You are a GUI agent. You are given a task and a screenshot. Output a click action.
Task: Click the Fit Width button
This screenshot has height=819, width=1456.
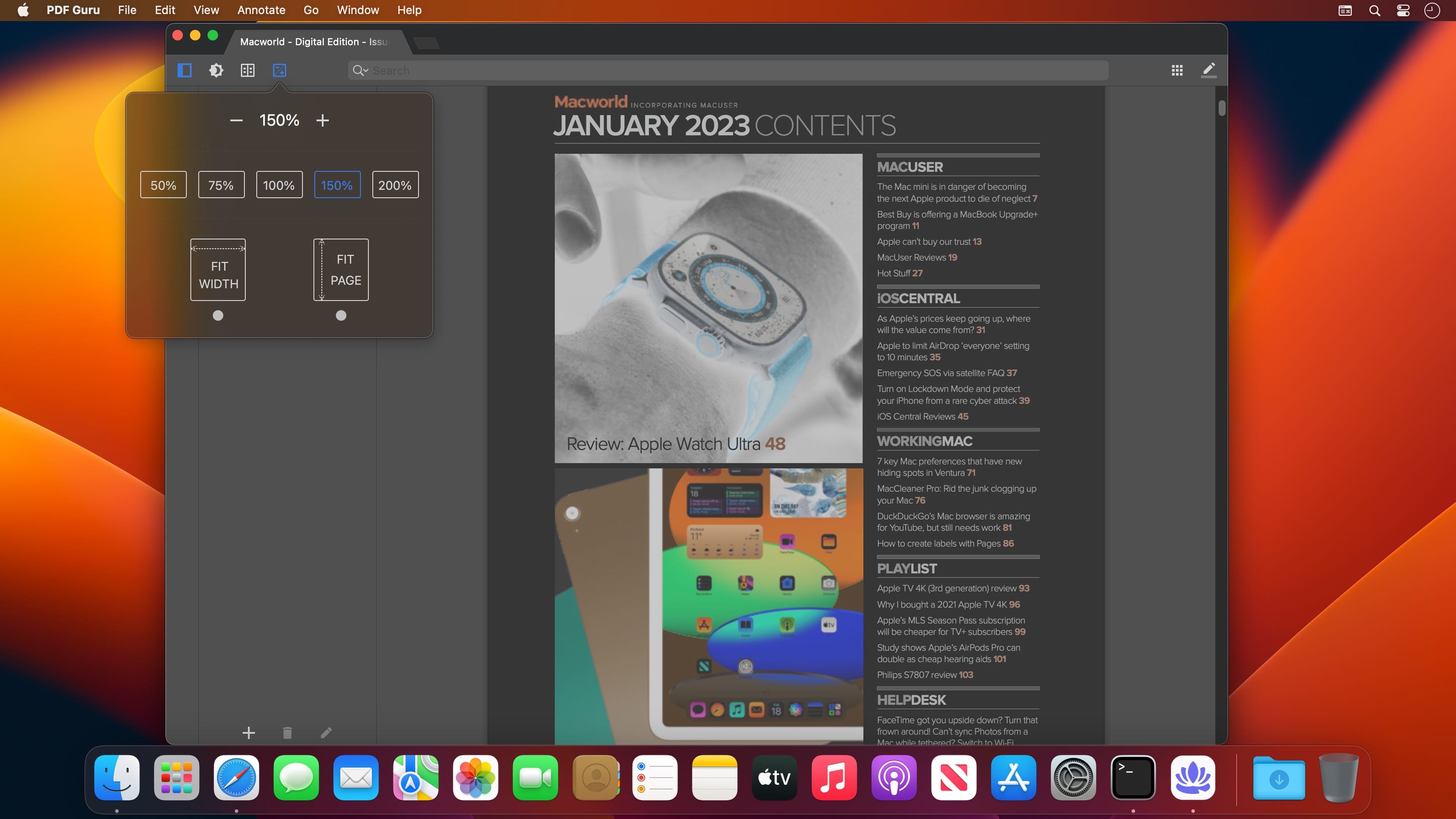coord(218,270)
